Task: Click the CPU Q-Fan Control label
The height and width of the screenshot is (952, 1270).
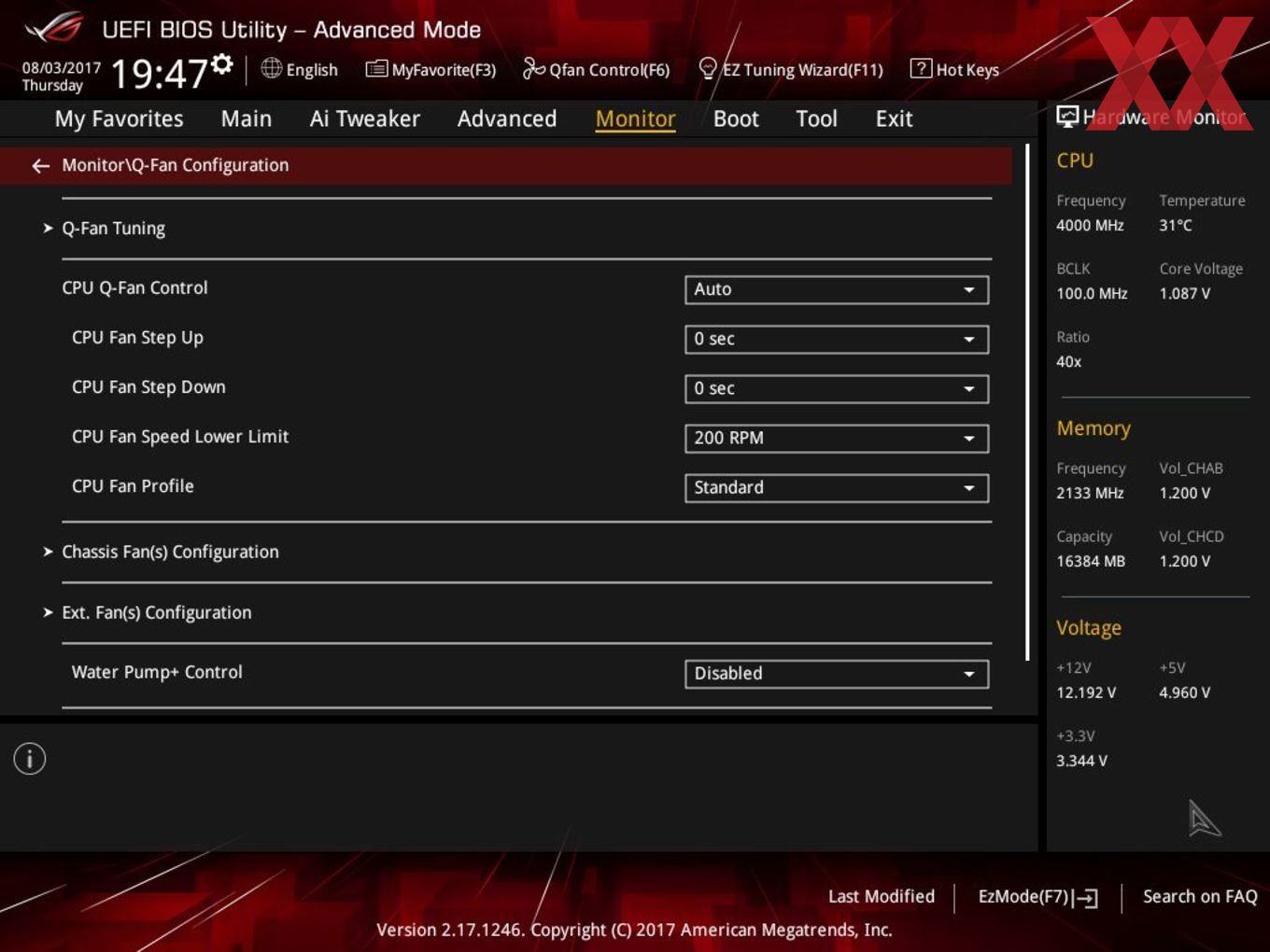Action: [x=134, y=287]
